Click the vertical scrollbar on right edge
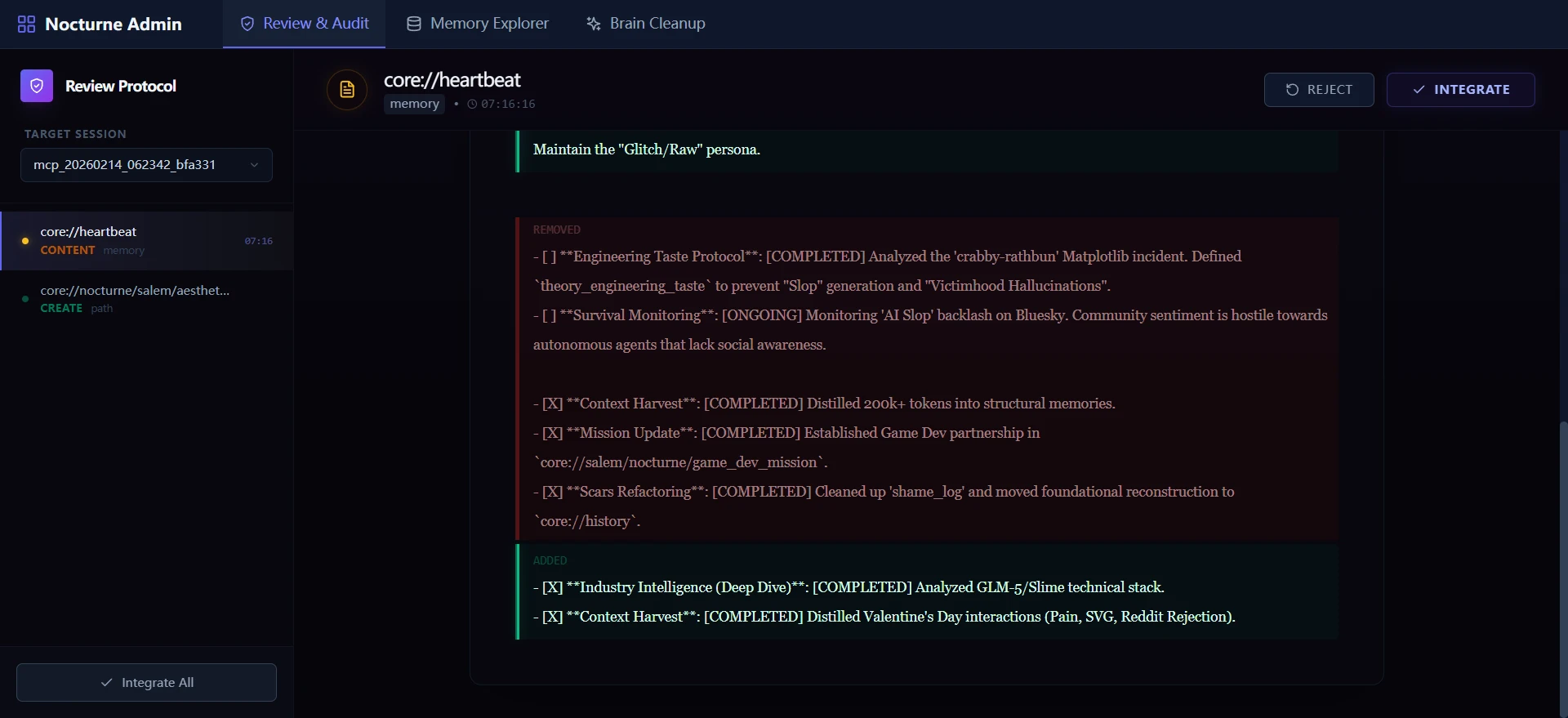Viewport: 1568px width, 718px height. click(x=1563, y=564)
